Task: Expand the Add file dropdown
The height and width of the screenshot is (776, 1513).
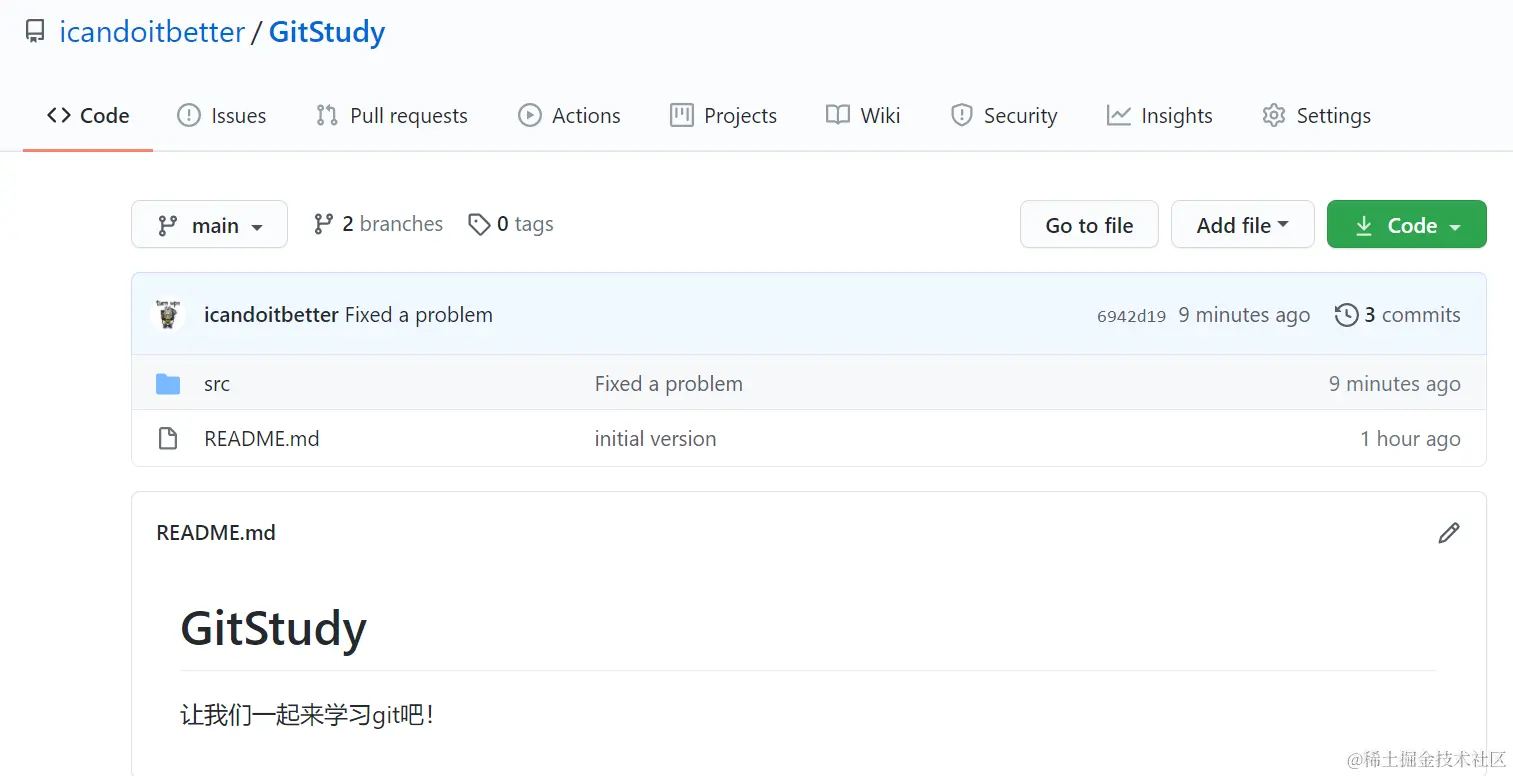Action: point(1242,225)
